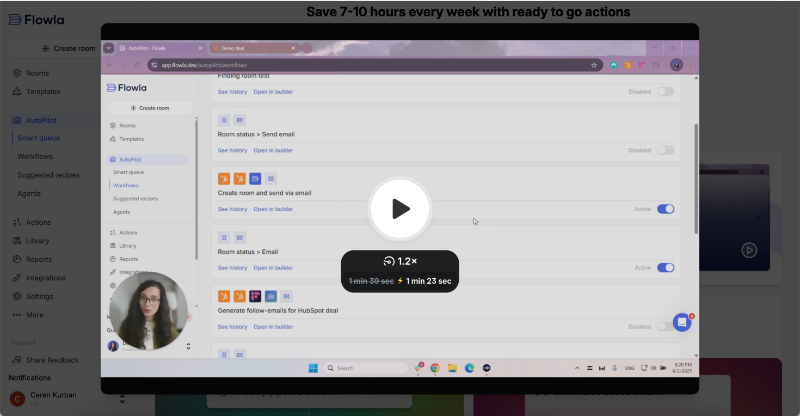Click the email icon above Generate follow-emails for HubSpot deal

[x=287, y=296]
